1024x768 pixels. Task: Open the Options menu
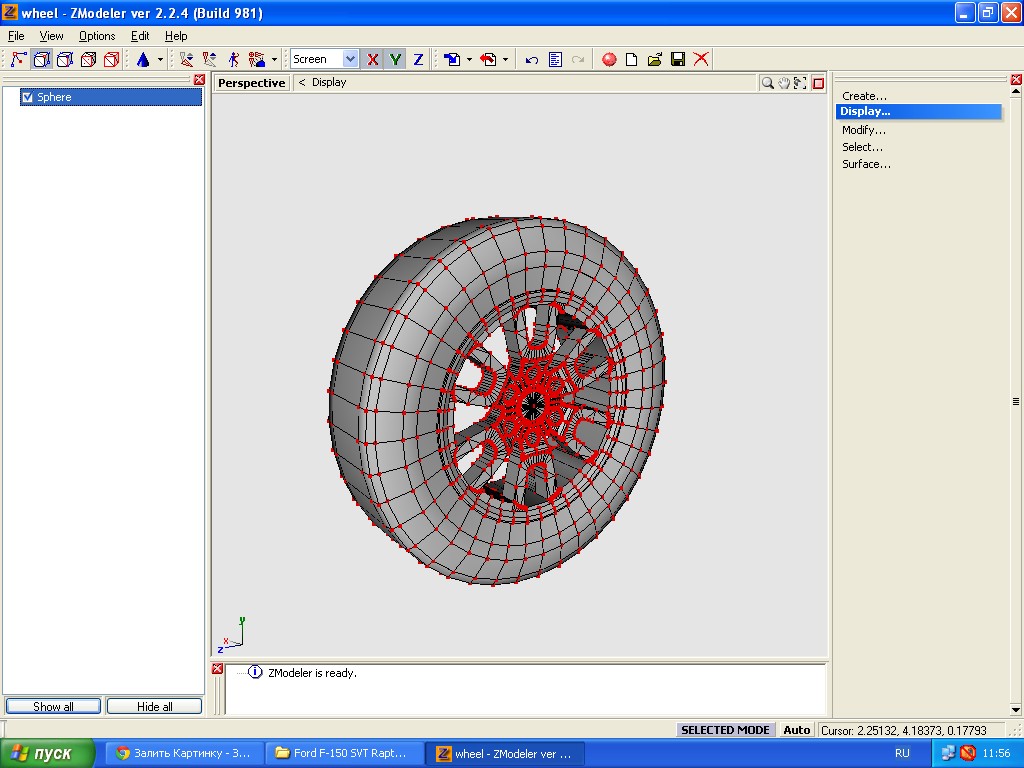click(97, 36)
